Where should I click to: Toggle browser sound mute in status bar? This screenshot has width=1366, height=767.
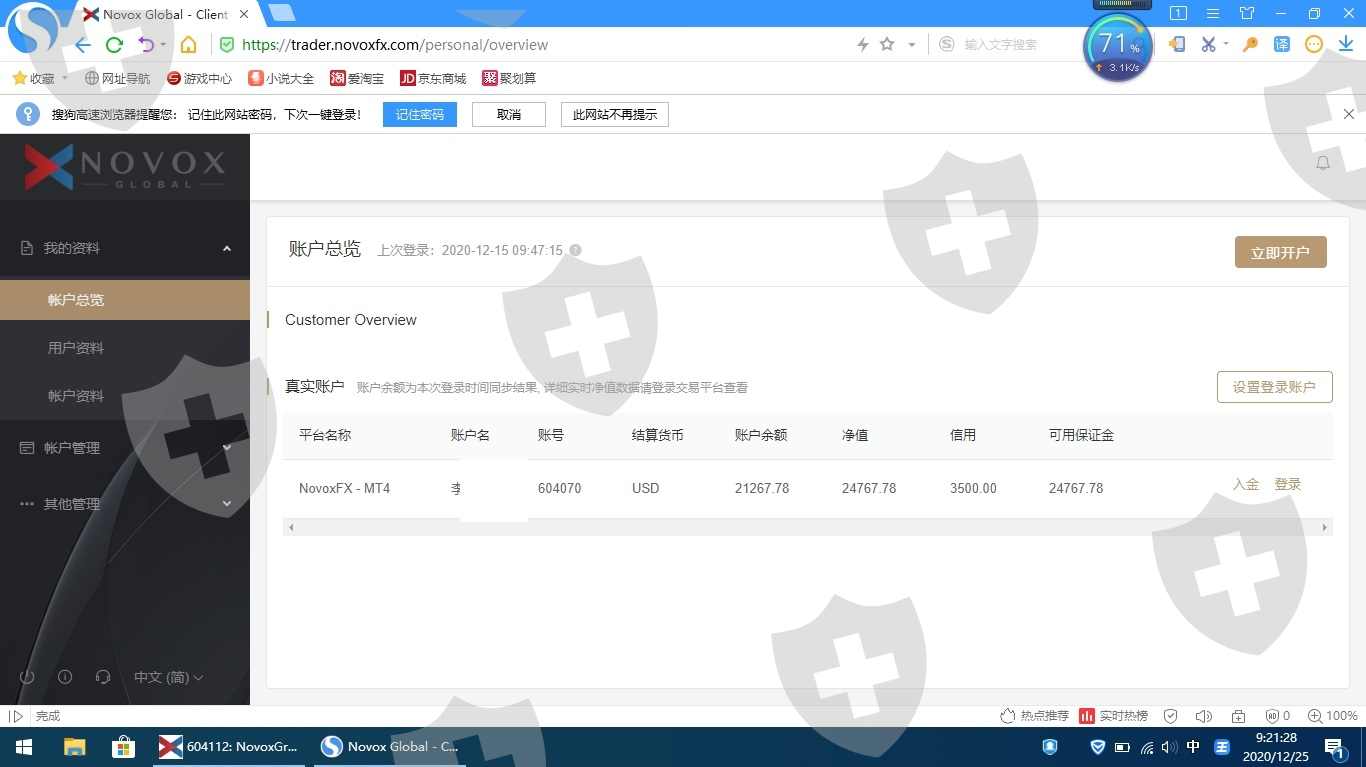click(x=1204, y=716)
